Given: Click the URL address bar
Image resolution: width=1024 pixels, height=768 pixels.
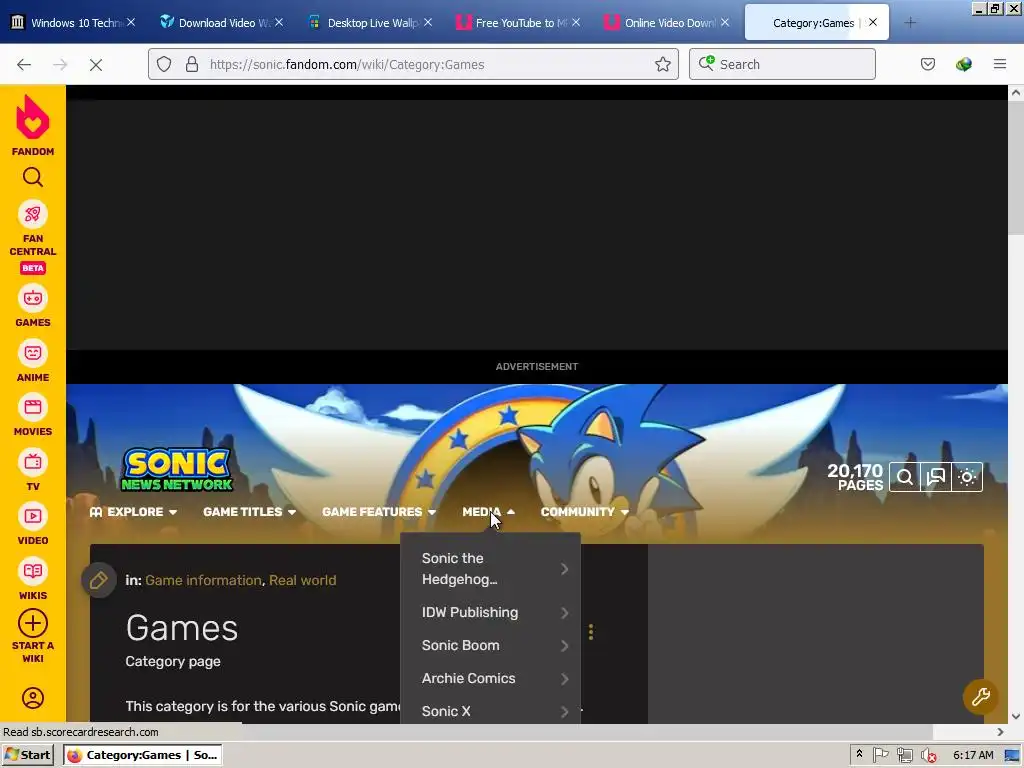Looking at the screenshot, I should point(413,64).
